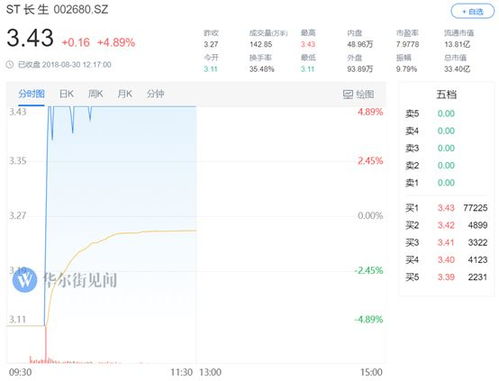Click the clock icon beside closing time
Viewport: 499px width, 381px height.
tap(10, 65)
